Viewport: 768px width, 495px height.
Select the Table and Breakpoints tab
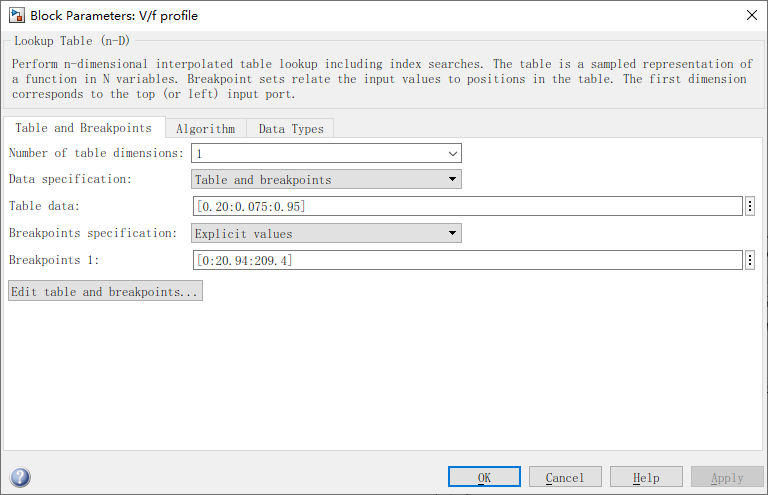point(83,128)
